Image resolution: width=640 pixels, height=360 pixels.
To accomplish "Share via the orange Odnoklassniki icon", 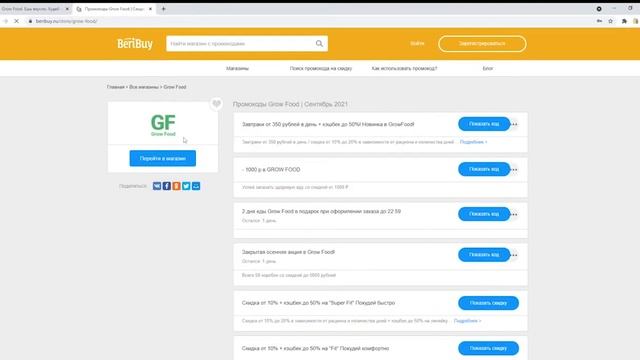I will pyautogui.click(x=176, y=186).
